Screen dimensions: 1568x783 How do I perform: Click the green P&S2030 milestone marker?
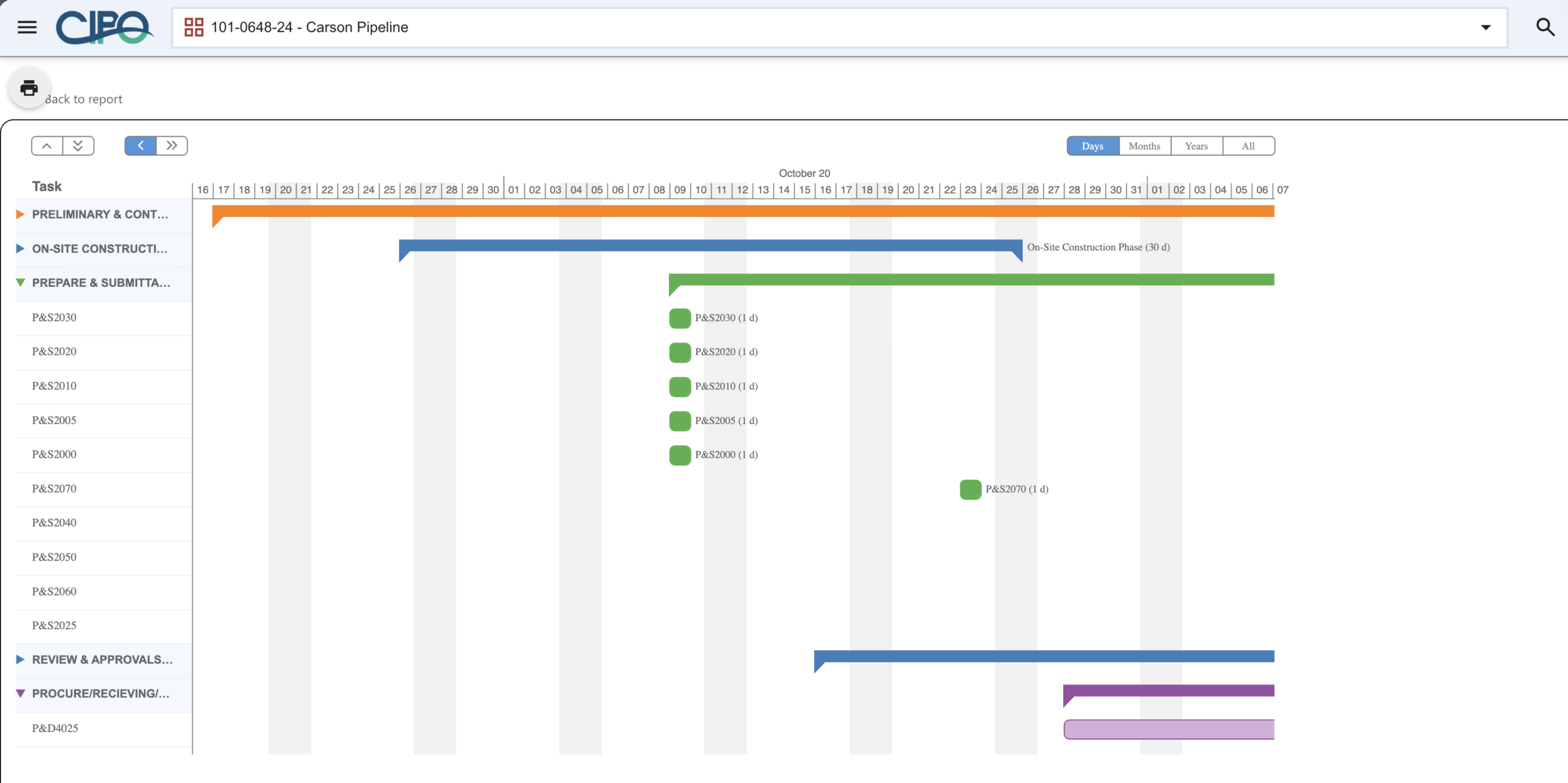[x=679, y=318]
